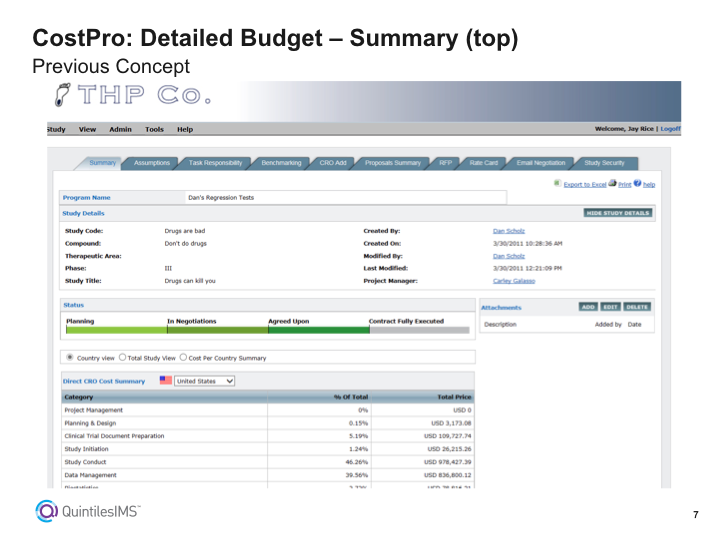Open the View menu
720x540 pixels.
(x=87, y=129)
